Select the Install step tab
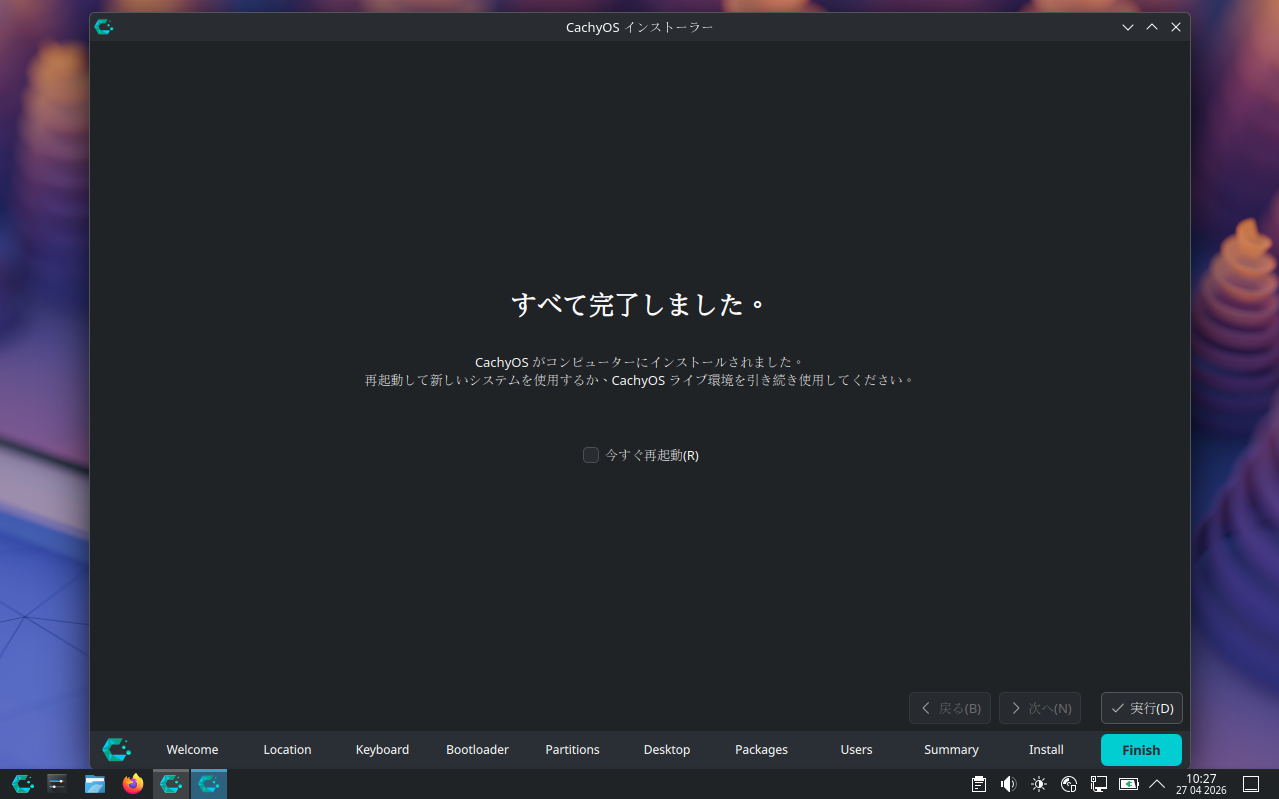1279x799 pixels. coord(1046,750)
